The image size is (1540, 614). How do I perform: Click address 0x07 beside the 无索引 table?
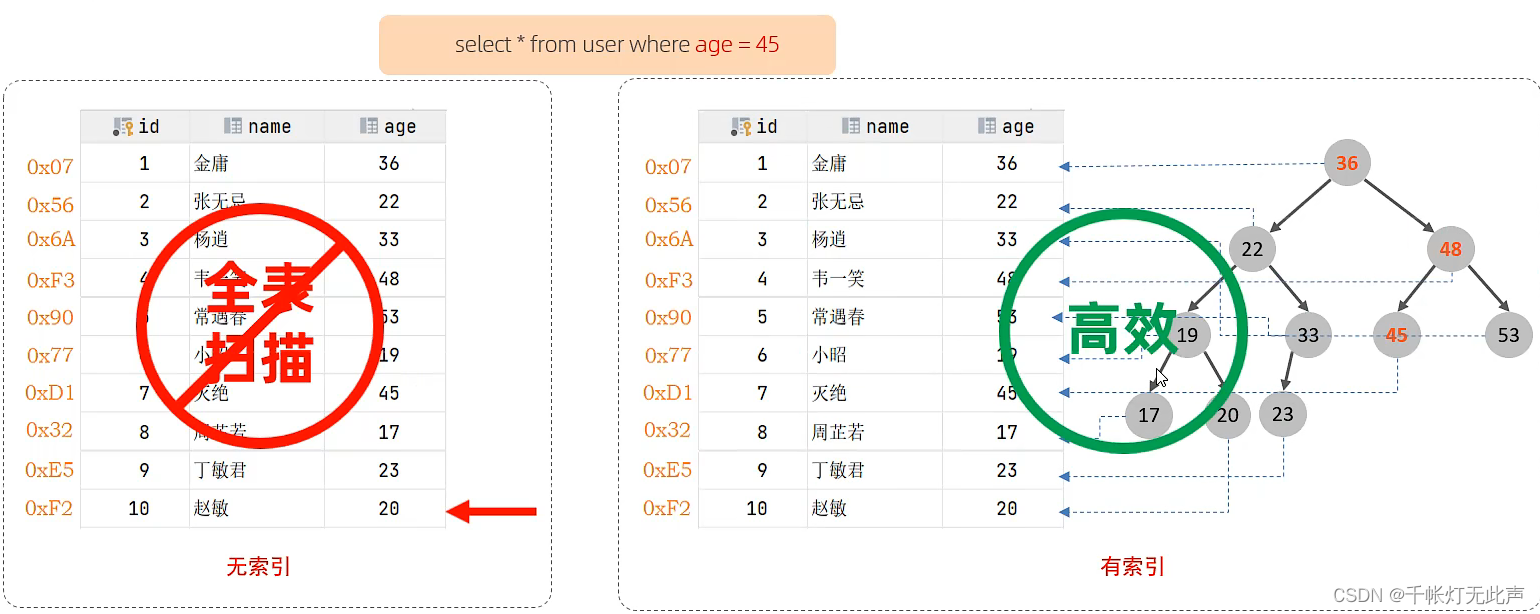tap(50, 167)
